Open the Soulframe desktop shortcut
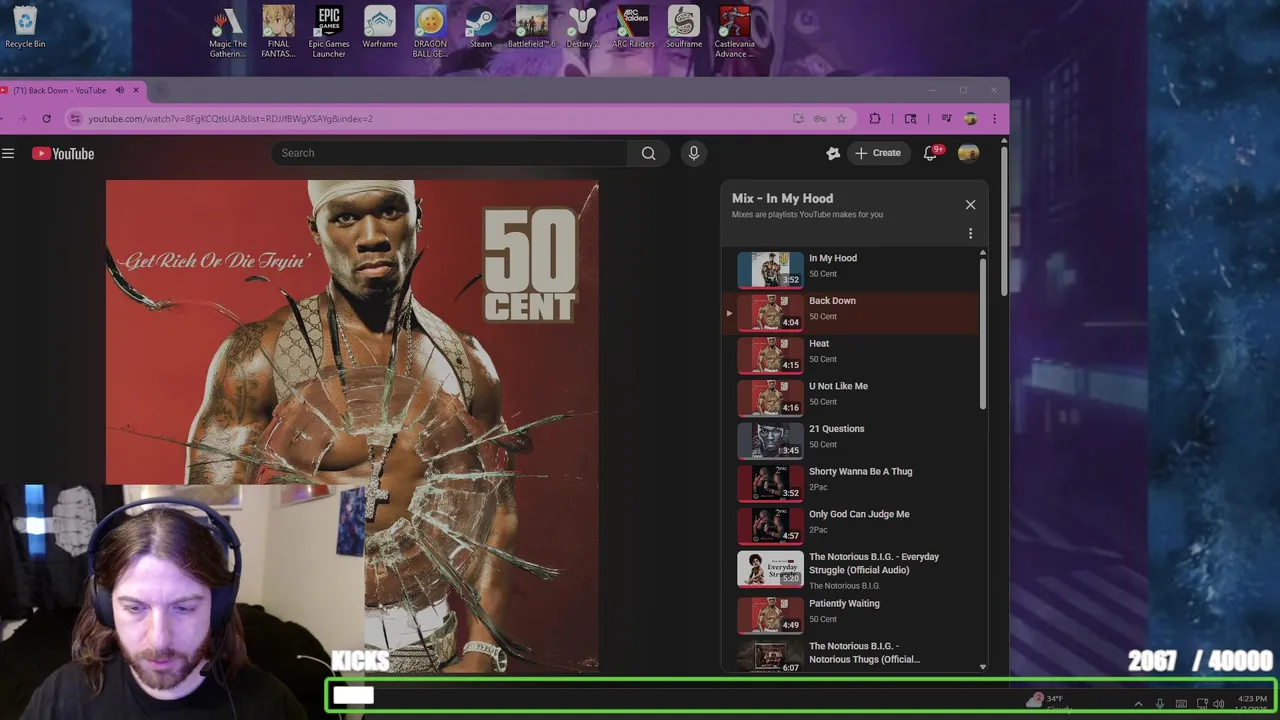The image size is (1280, 720). tap(684, 28)
